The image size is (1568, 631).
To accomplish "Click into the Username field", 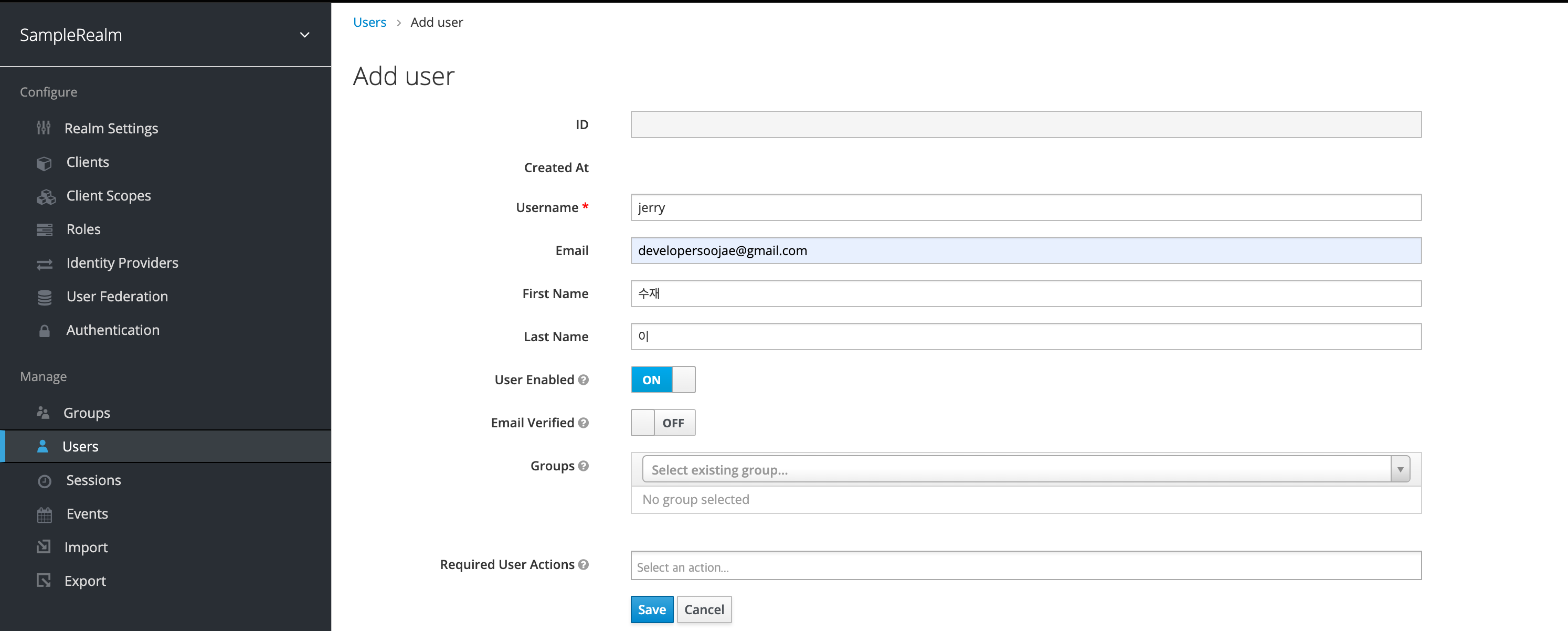I will tap(1025, 208).
